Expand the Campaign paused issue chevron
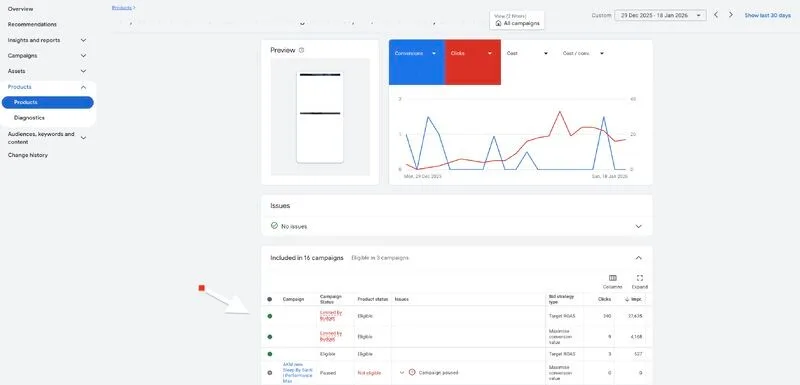 (x=402, y=373)
